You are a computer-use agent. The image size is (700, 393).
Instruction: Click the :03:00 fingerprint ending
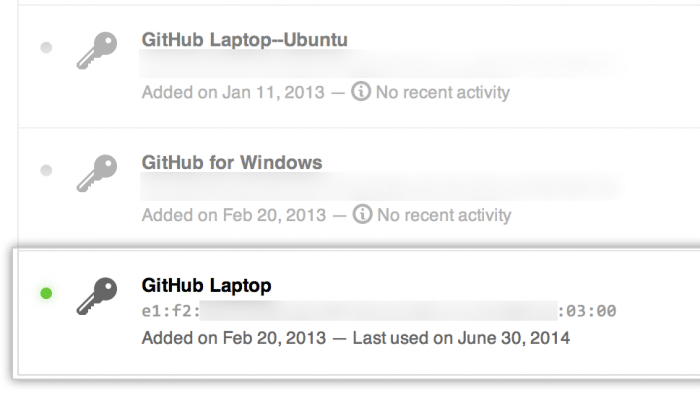[x=588, y=311]
